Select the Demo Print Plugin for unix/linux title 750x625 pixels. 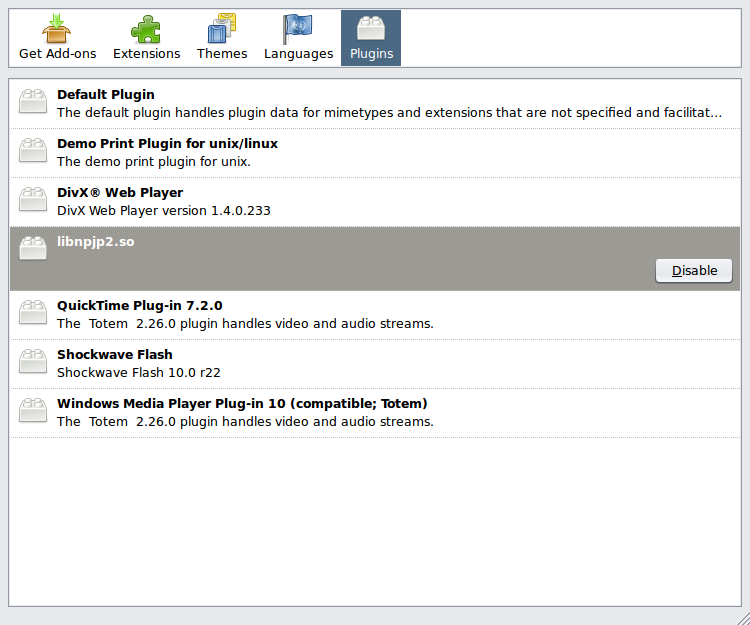pos(167,143)
